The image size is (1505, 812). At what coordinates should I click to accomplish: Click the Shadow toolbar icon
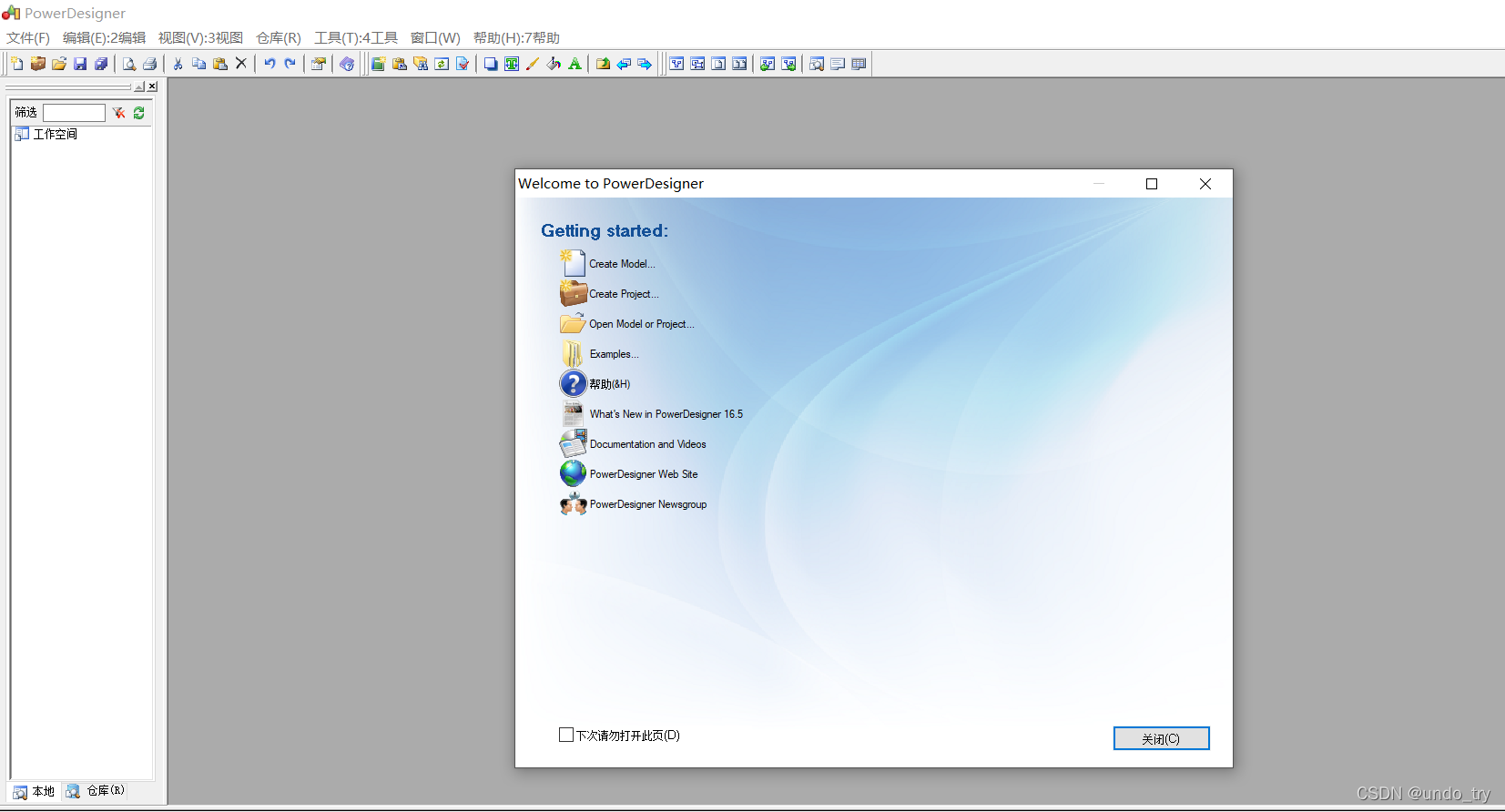tap(491, 64)
